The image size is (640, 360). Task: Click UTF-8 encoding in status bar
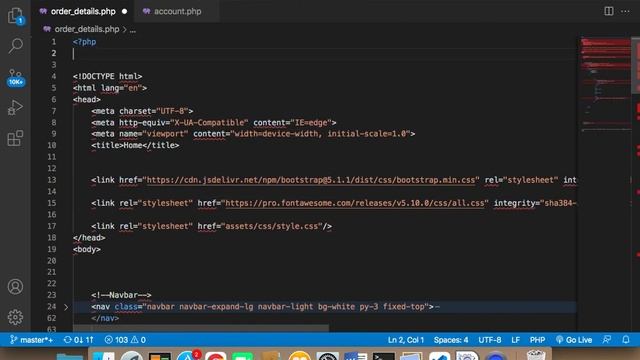pos(490,340)
